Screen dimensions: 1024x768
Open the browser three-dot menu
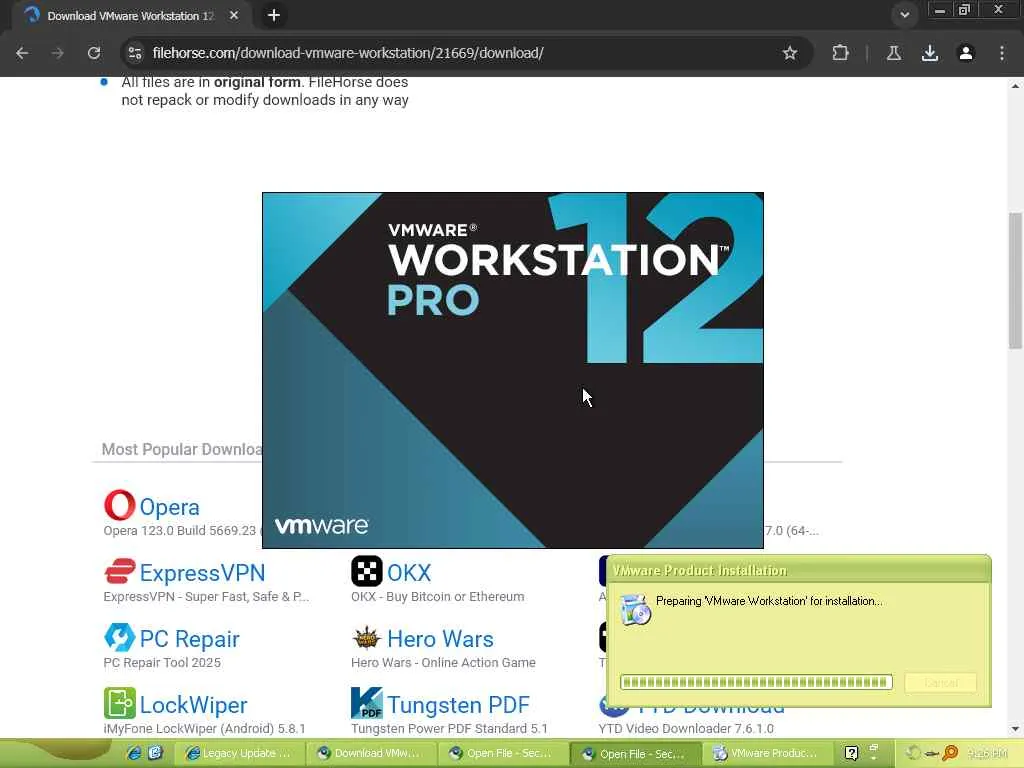pyautogui.click(x=1002, y=53)
